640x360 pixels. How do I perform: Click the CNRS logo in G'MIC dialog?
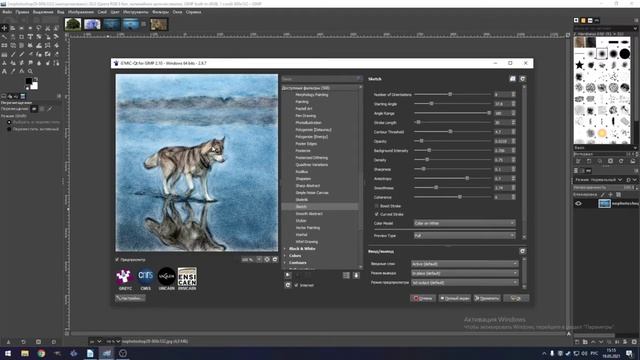coord(146,279)
